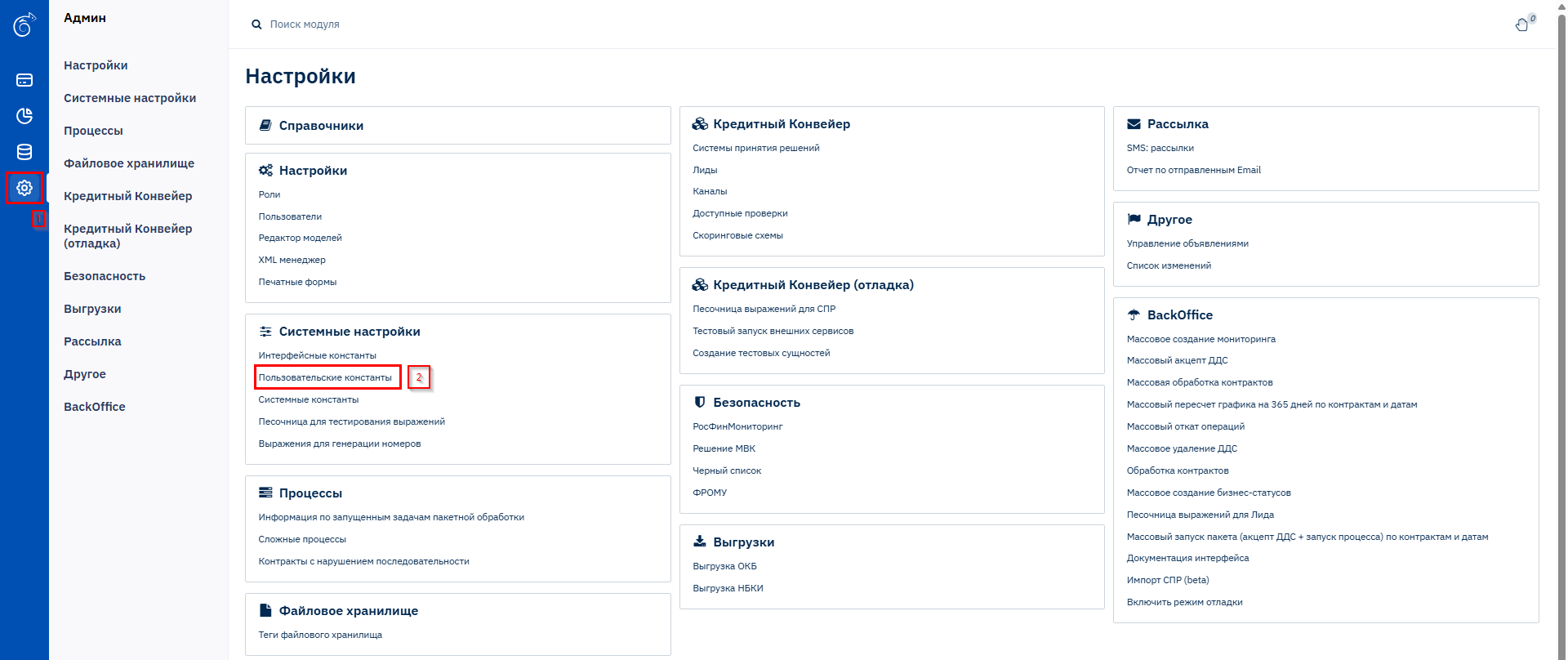This screenshot has width=1568, height=660.
Task: Click the app logo icon in sidebar
Action: 24,25
